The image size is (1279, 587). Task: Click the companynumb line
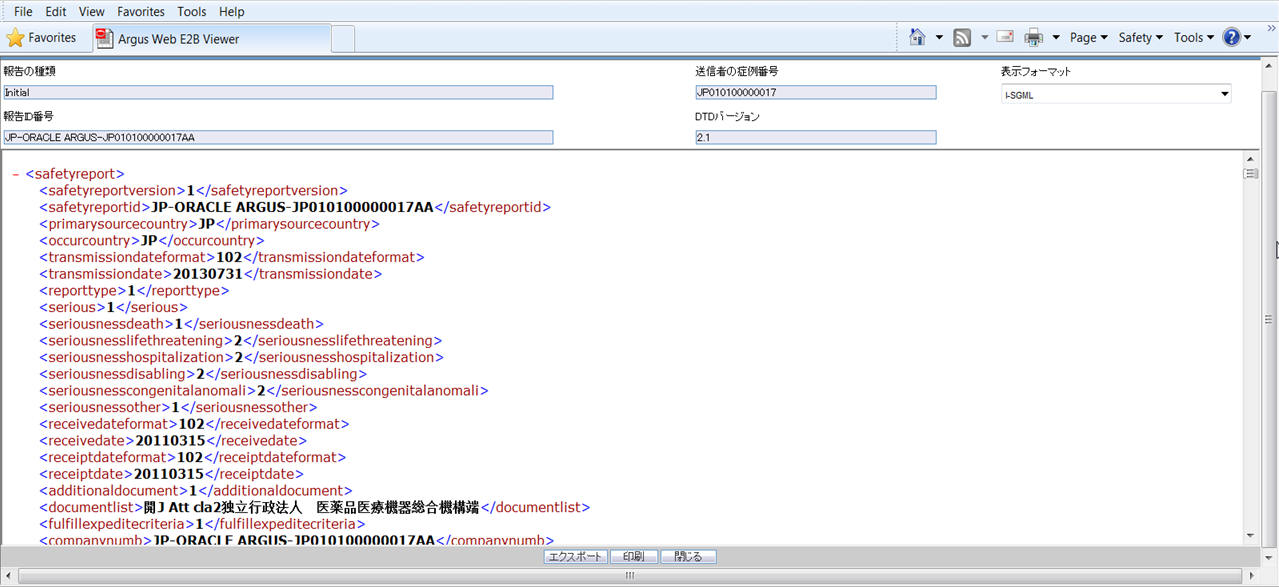point(296,540)
